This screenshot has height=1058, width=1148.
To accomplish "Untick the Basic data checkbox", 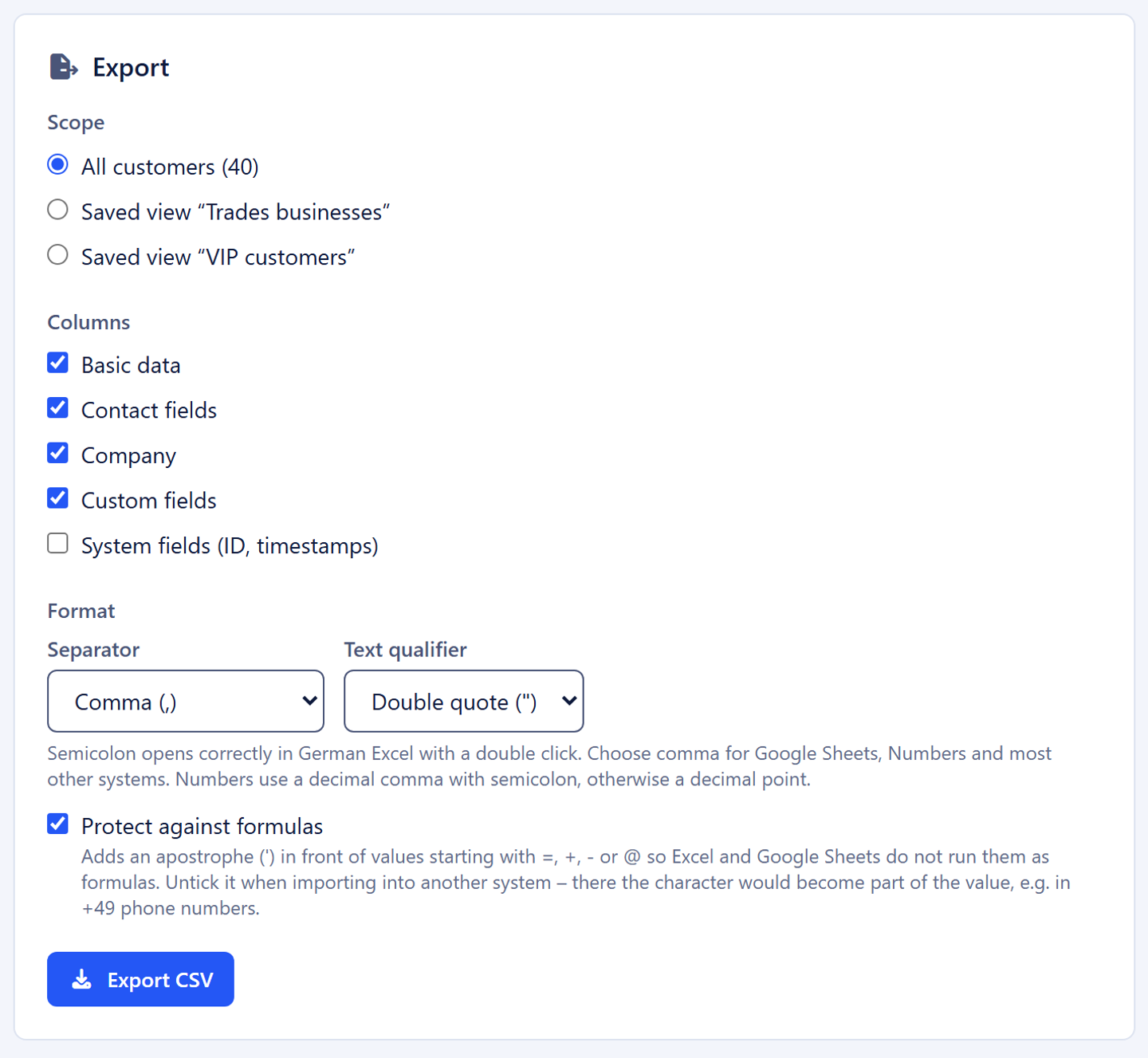I will (x=57, y=363).
